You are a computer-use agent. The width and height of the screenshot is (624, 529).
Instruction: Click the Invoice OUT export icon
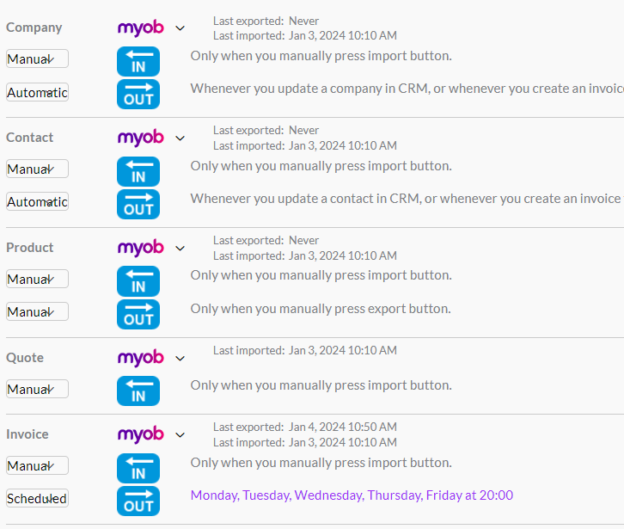pos(138,500)
